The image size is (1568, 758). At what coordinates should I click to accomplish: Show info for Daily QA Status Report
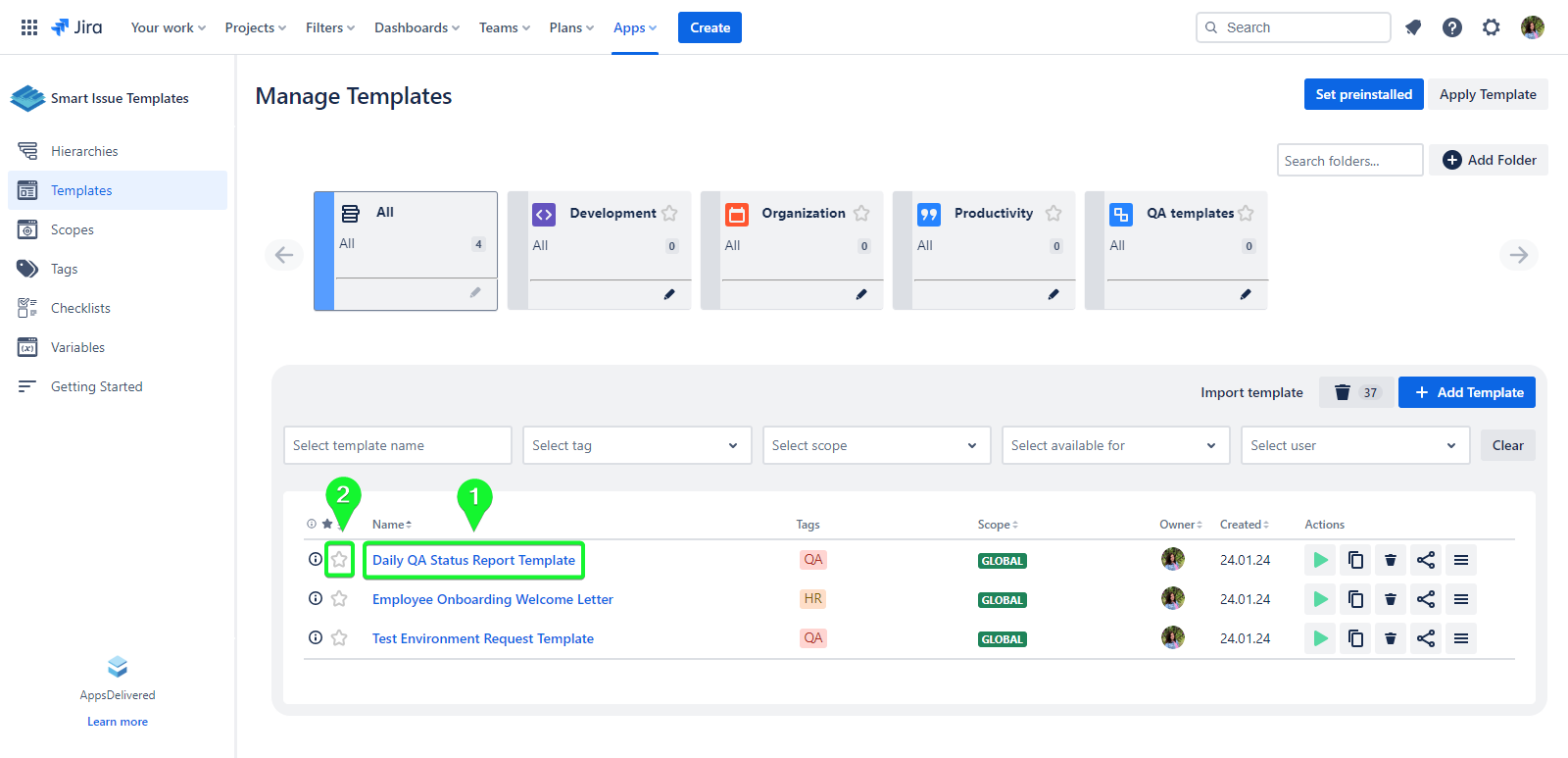pos(315,559)
